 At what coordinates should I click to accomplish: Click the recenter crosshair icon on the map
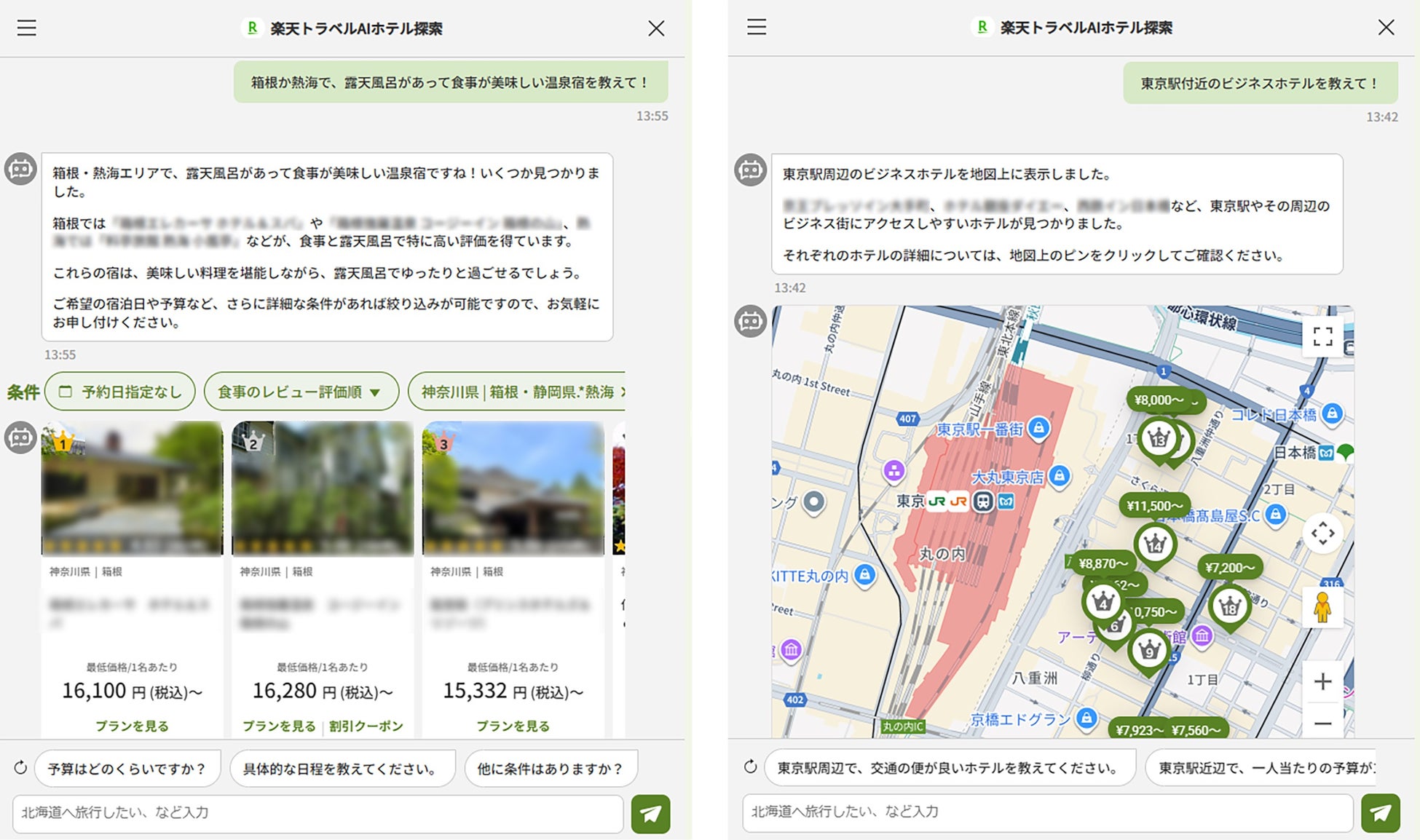tap(1323, 534)
